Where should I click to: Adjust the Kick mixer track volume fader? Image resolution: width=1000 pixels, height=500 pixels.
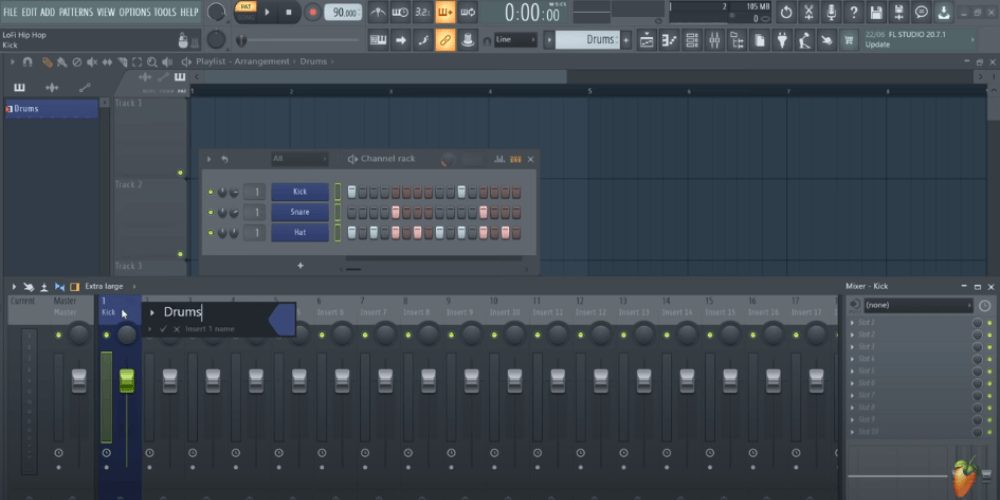pos(127,381)
